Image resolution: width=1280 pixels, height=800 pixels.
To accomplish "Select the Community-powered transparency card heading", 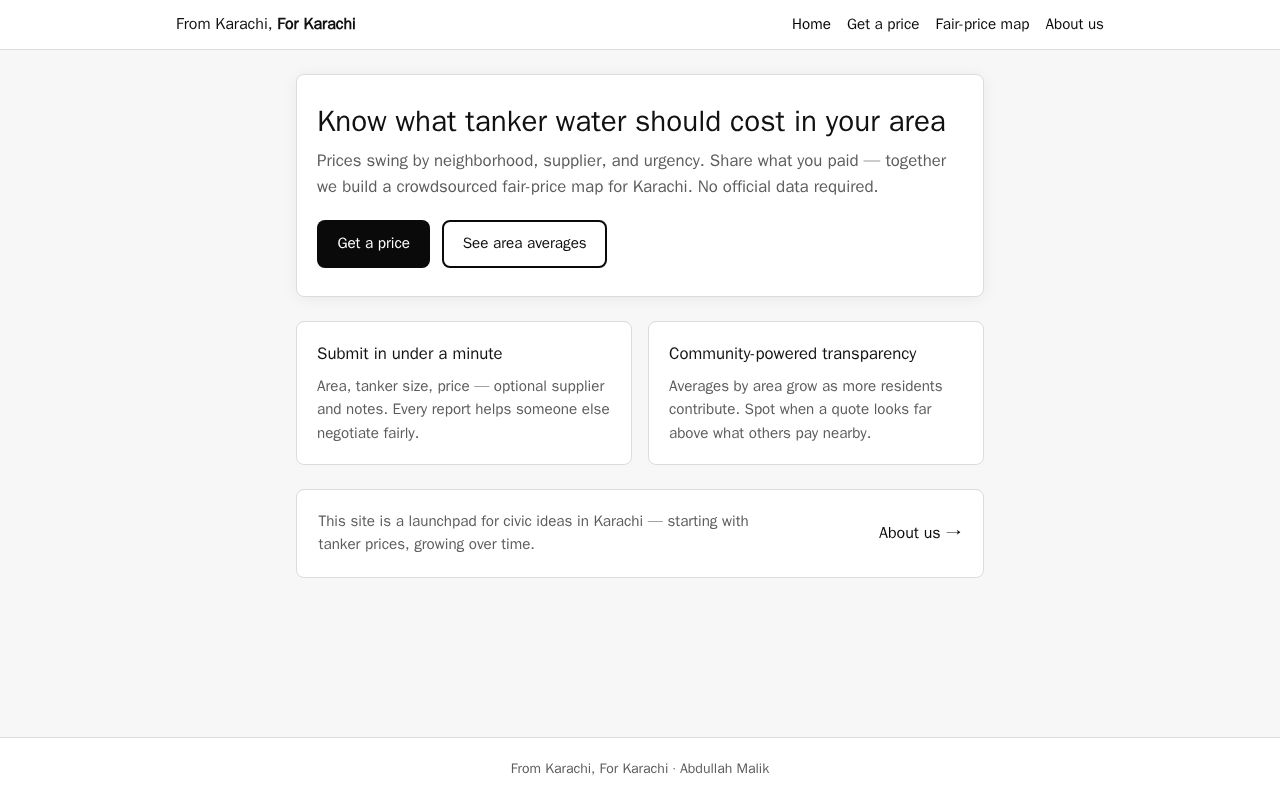I will 792,354.
